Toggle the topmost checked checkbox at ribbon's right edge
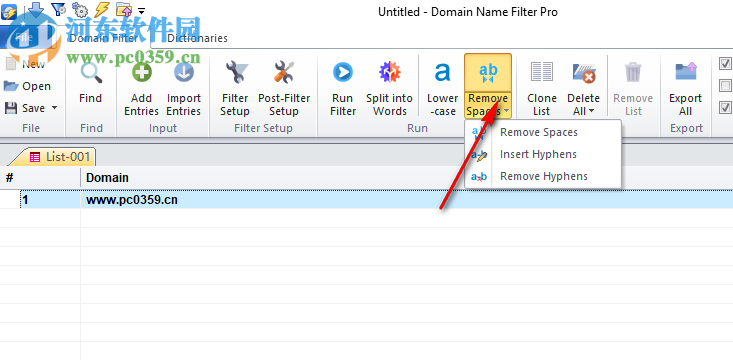Screen dimensions: 733x360 pos(726,64)
